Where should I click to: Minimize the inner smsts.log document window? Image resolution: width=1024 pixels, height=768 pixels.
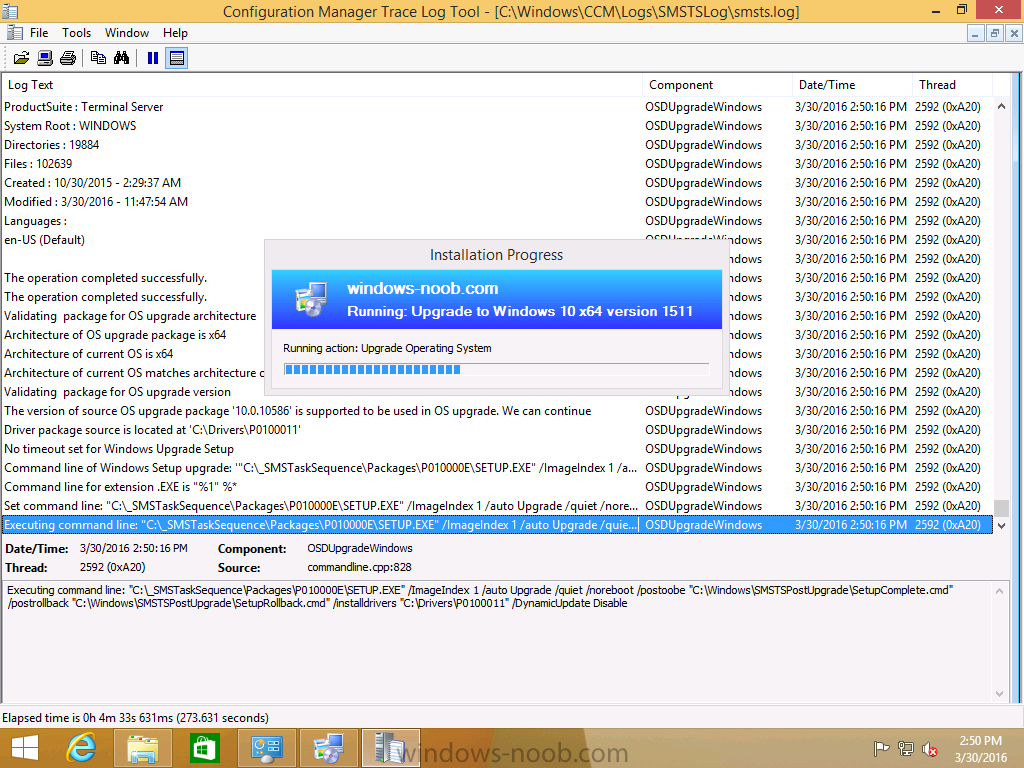click(975, 33)
